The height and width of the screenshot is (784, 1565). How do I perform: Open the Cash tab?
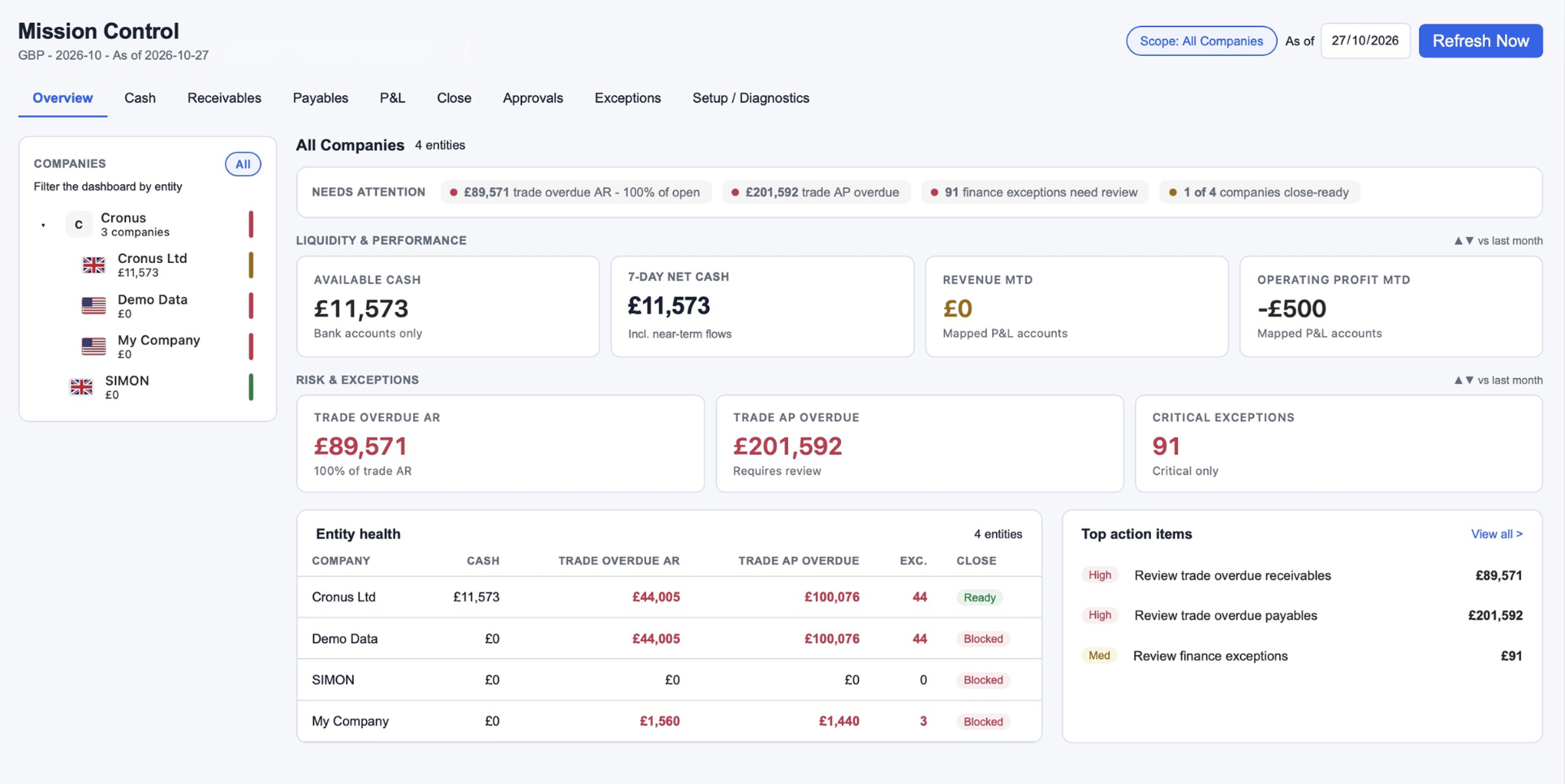click(x=140, y=98)
